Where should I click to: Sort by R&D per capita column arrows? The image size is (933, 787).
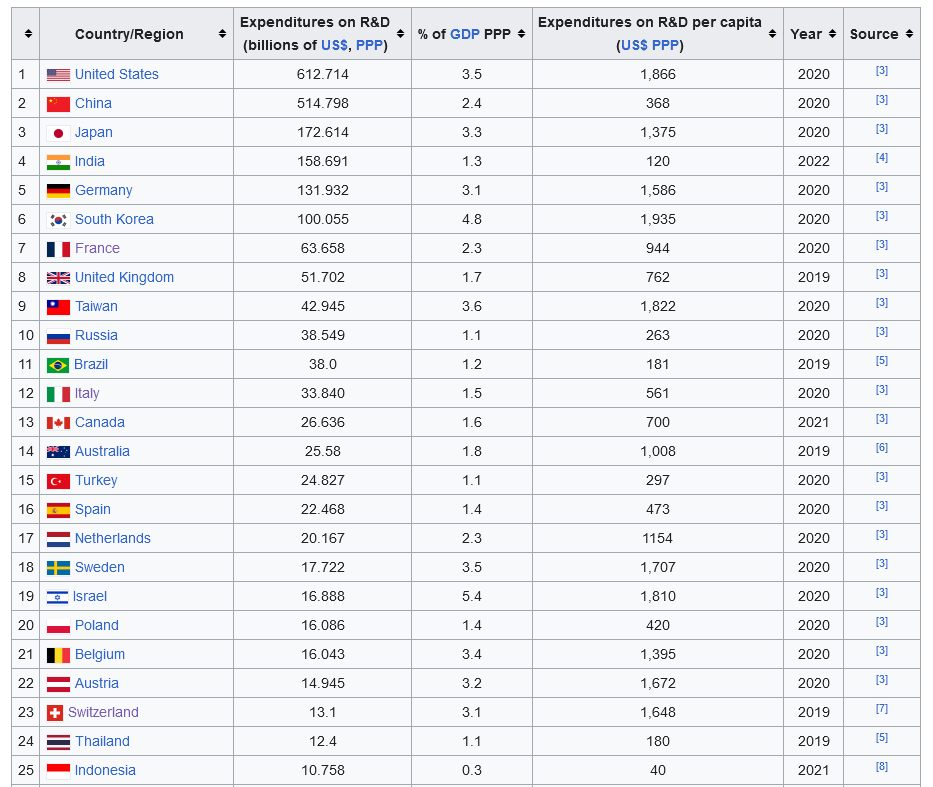tap(772, 34)
